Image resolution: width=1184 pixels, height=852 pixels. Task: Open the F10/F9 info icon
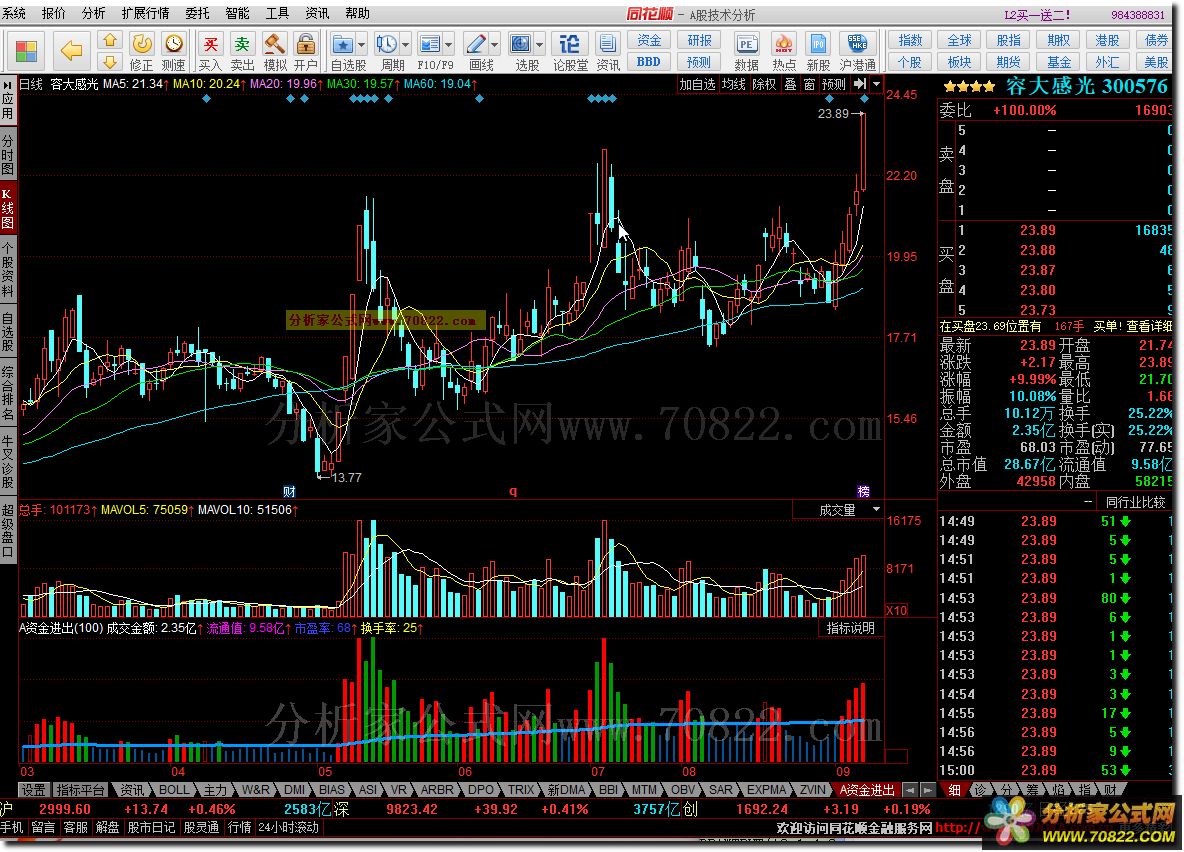tap(430, 45)
